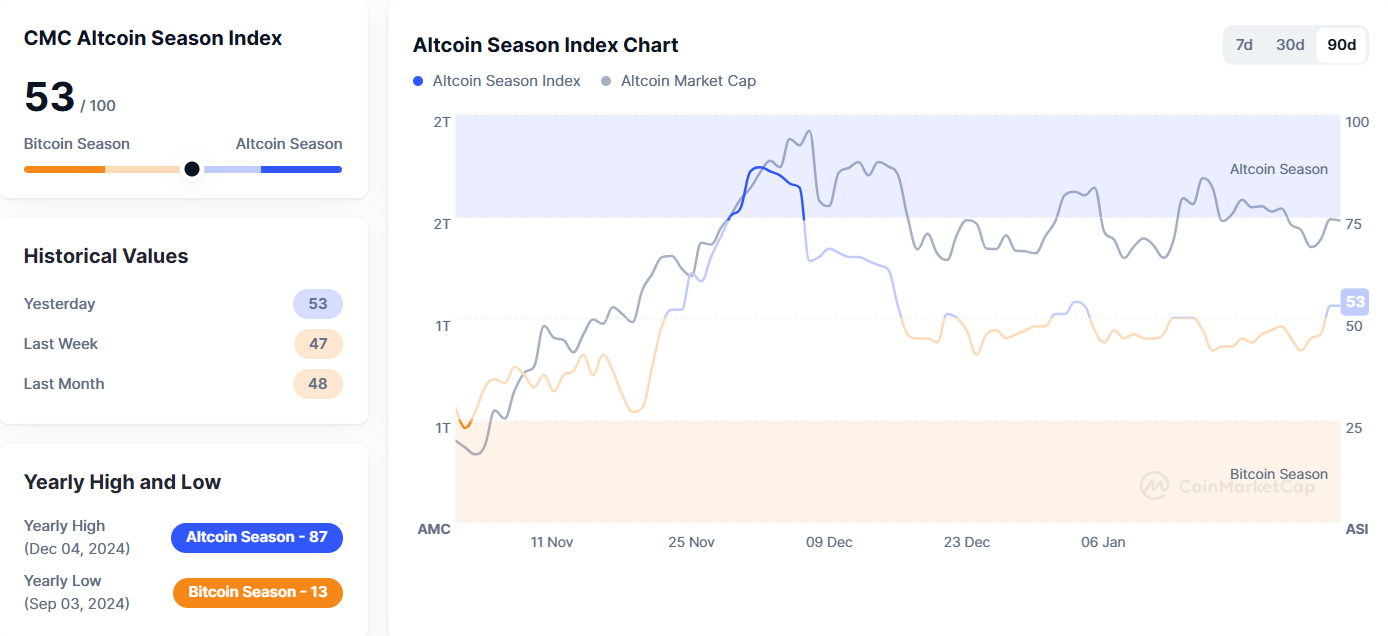Toggle Altcoin Market Cap legend dot
Viewport: 1388px width, 636px height.
(606, 81)
